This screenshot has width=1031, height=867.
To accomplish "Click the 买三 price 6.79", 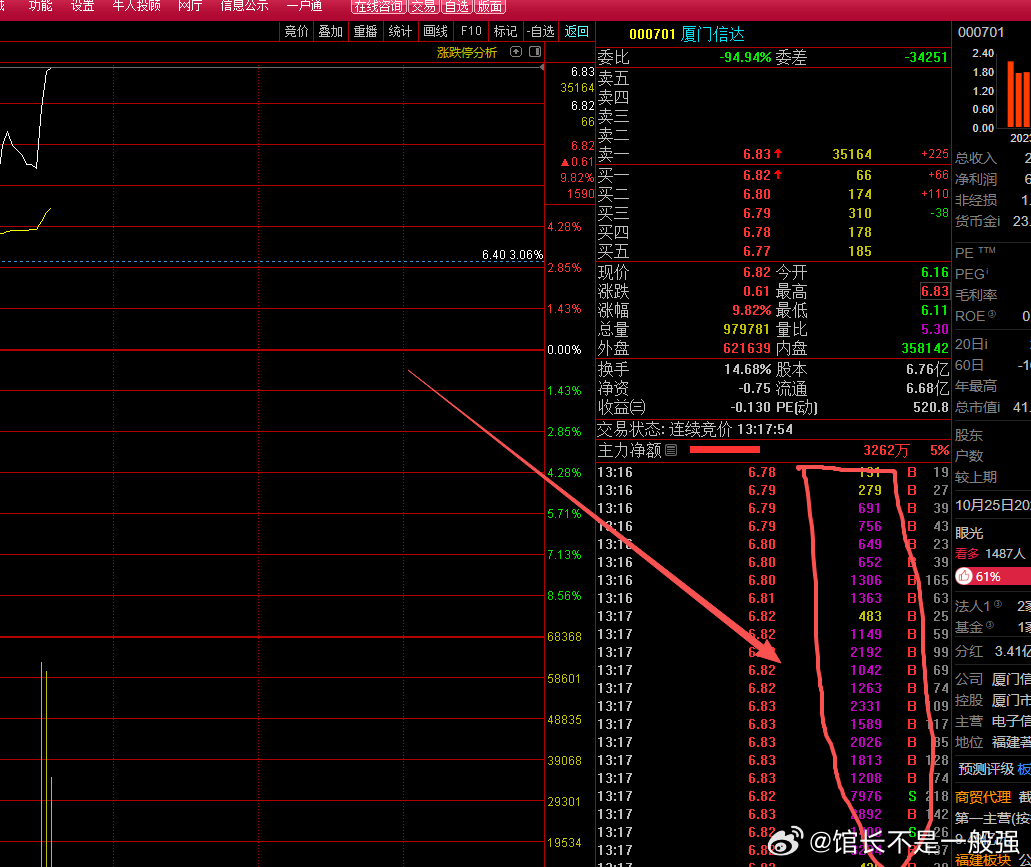I will (x=757, y=214).
